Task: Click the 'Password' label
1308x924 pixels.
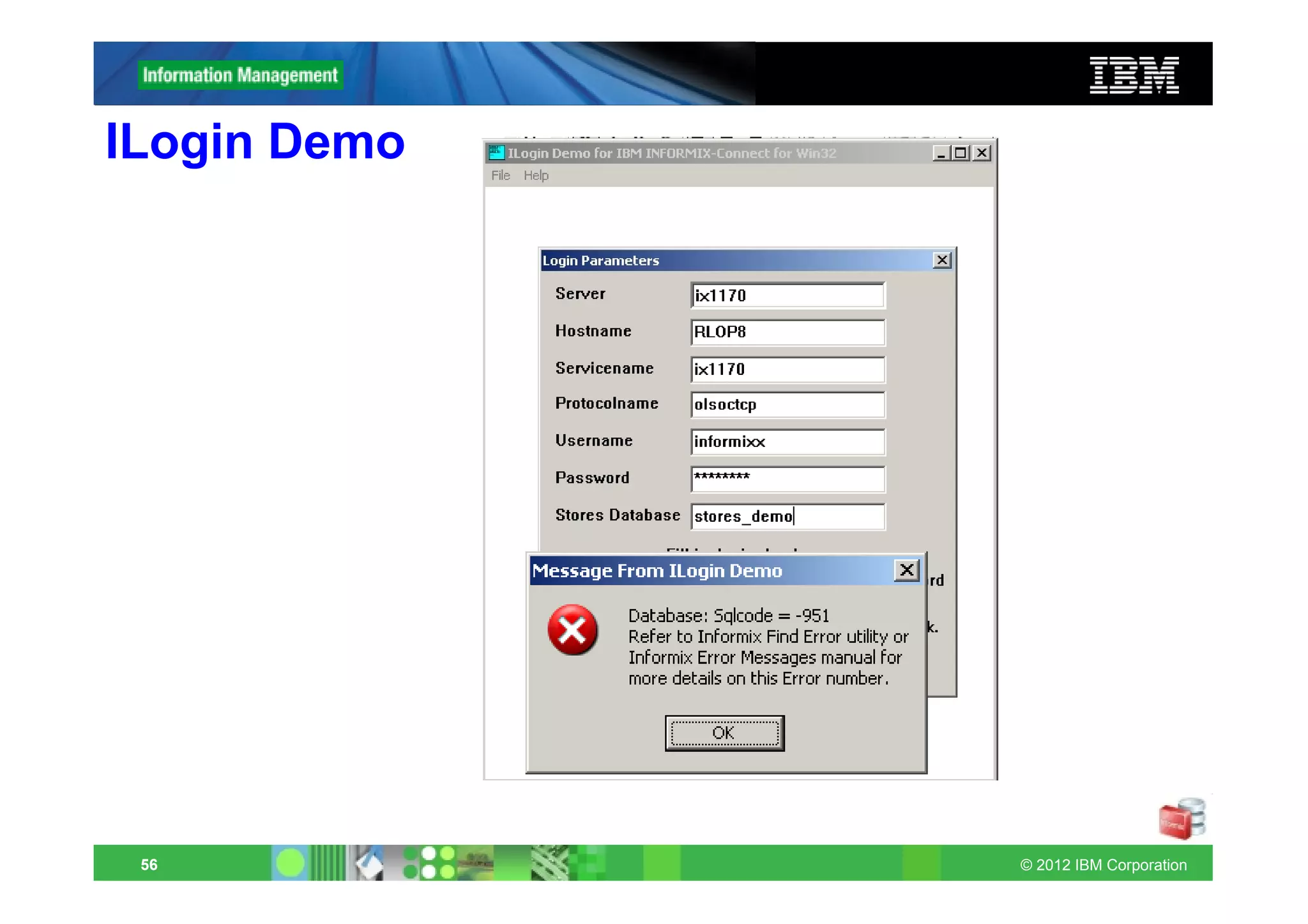Action: [x=592, y=478]
